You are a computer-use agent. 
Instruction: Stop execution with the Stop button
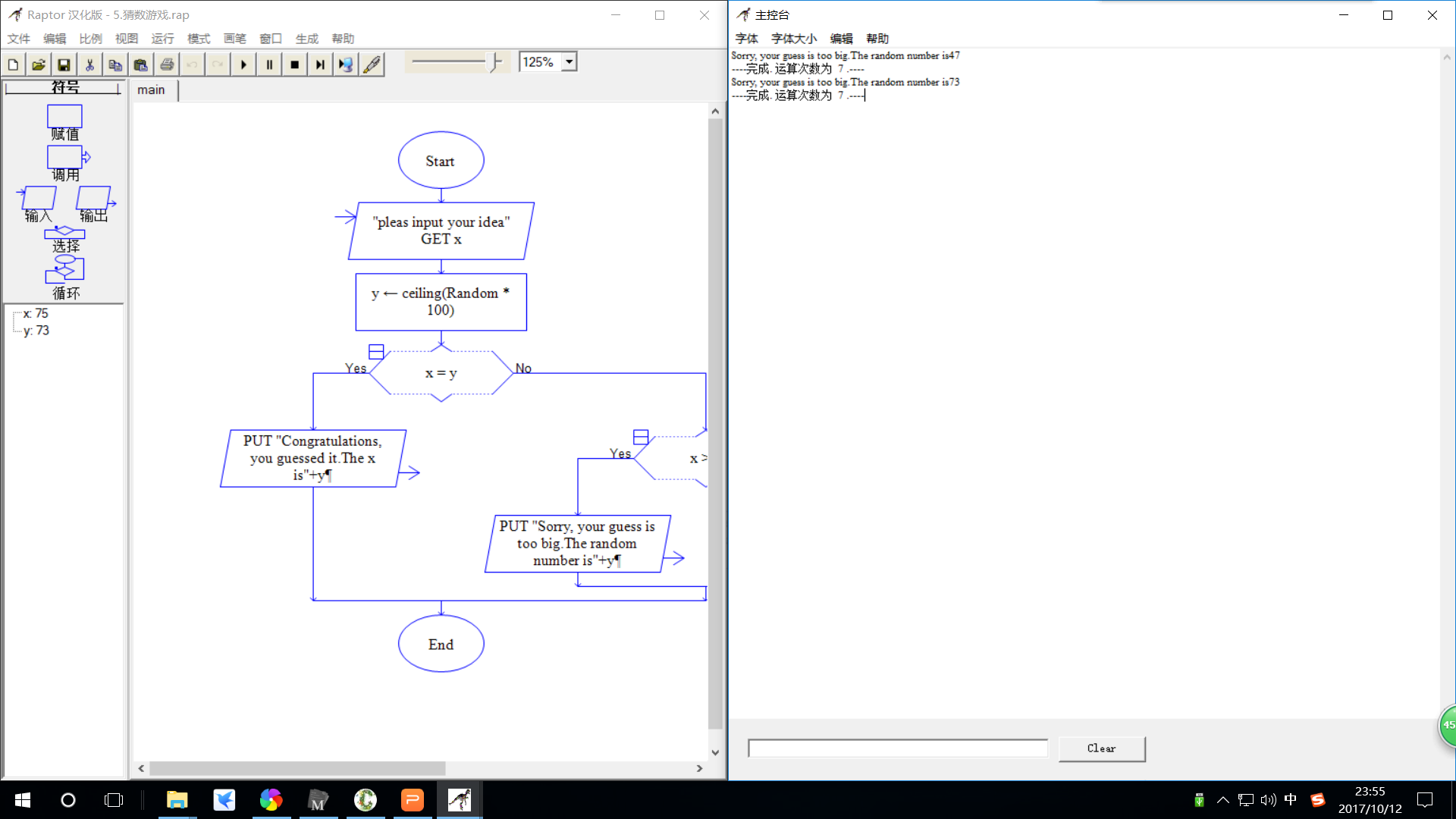point(295,64)
